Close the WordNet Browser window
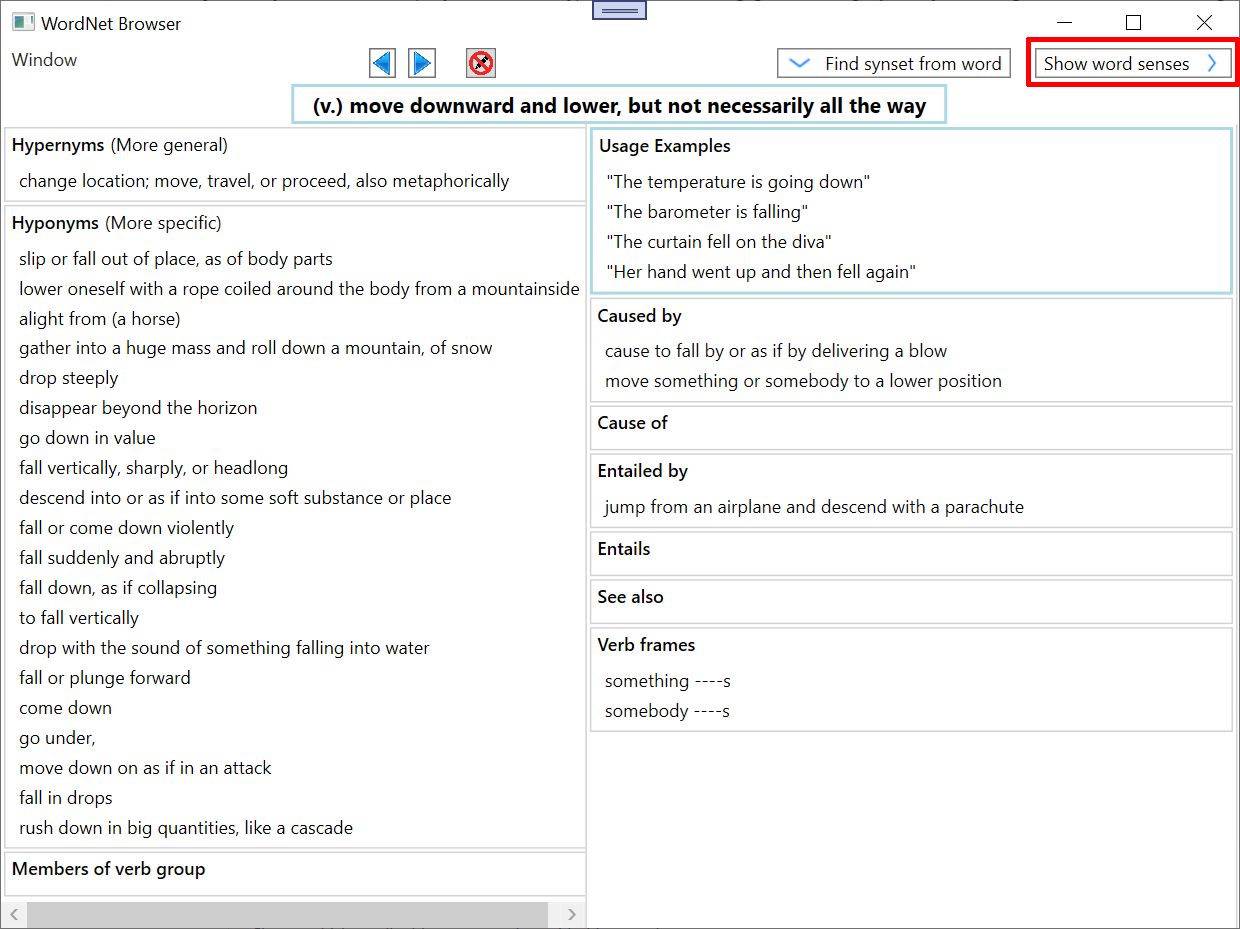Screen dimensions: 1240x929 pos(1204,22)
